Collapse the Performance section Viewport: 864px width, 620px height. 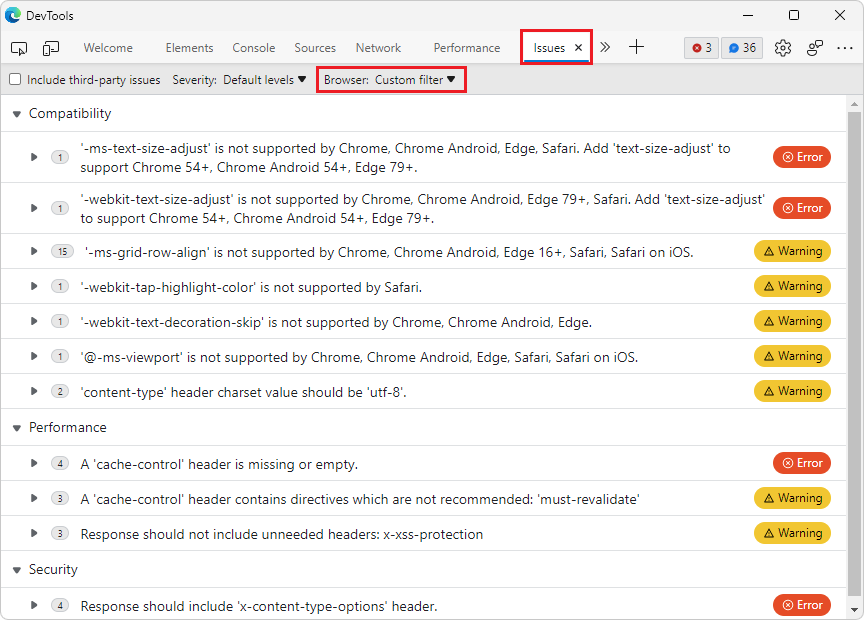[16, 427]
